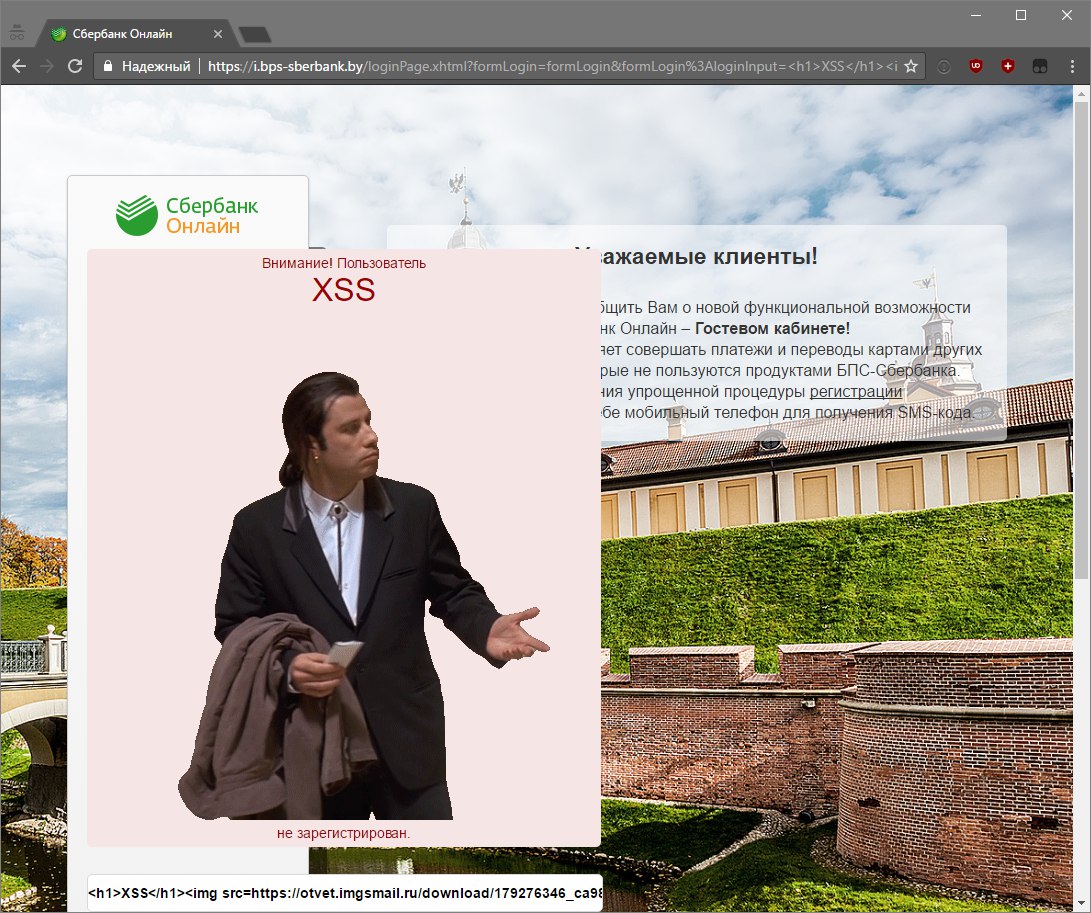
Task: Maximize the Chrome window
Action: point(1021,15)
